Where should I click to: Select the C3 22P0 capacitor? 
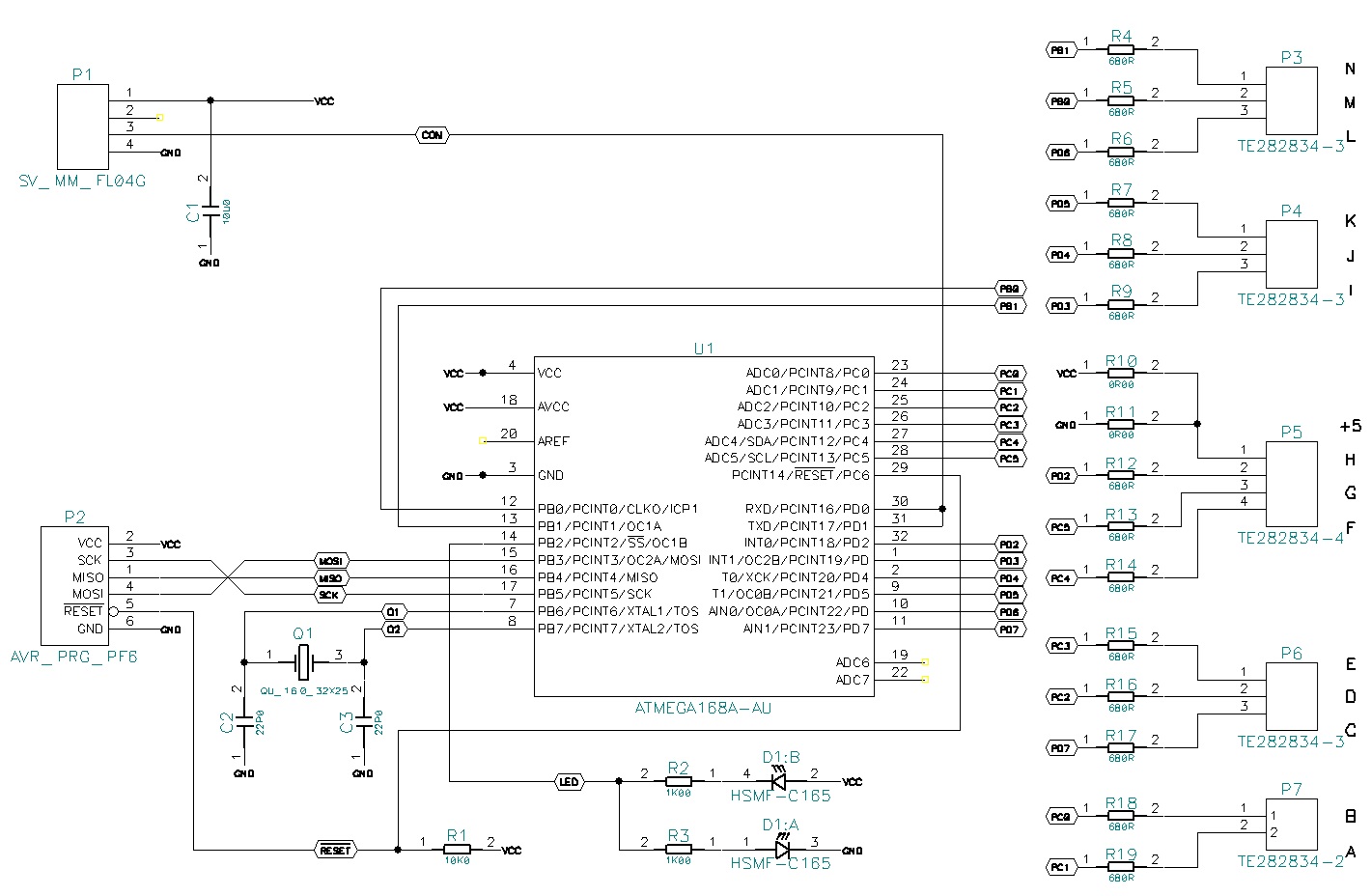pos(364,721)
